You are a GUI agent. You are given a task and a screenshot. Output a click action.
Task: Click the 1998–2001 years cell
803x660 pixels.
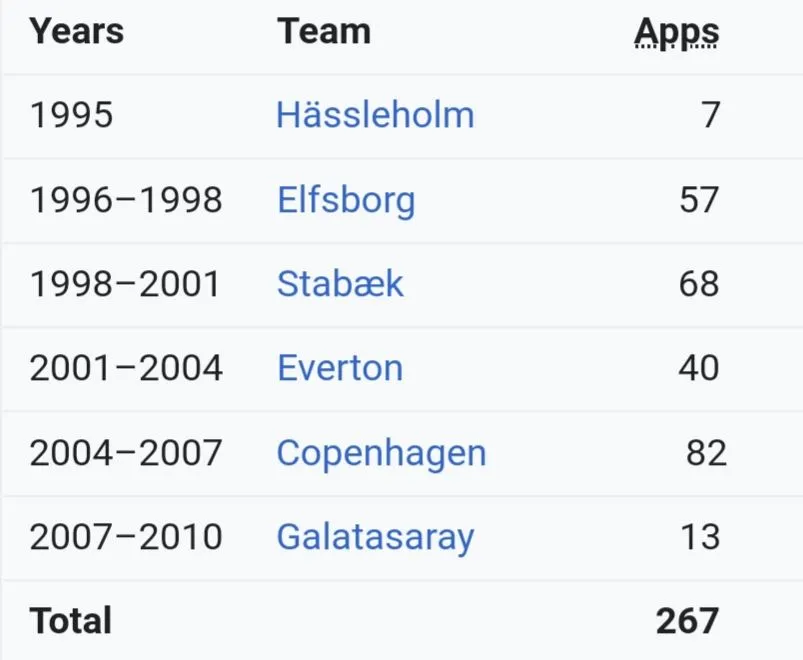[x=125, y=284]
